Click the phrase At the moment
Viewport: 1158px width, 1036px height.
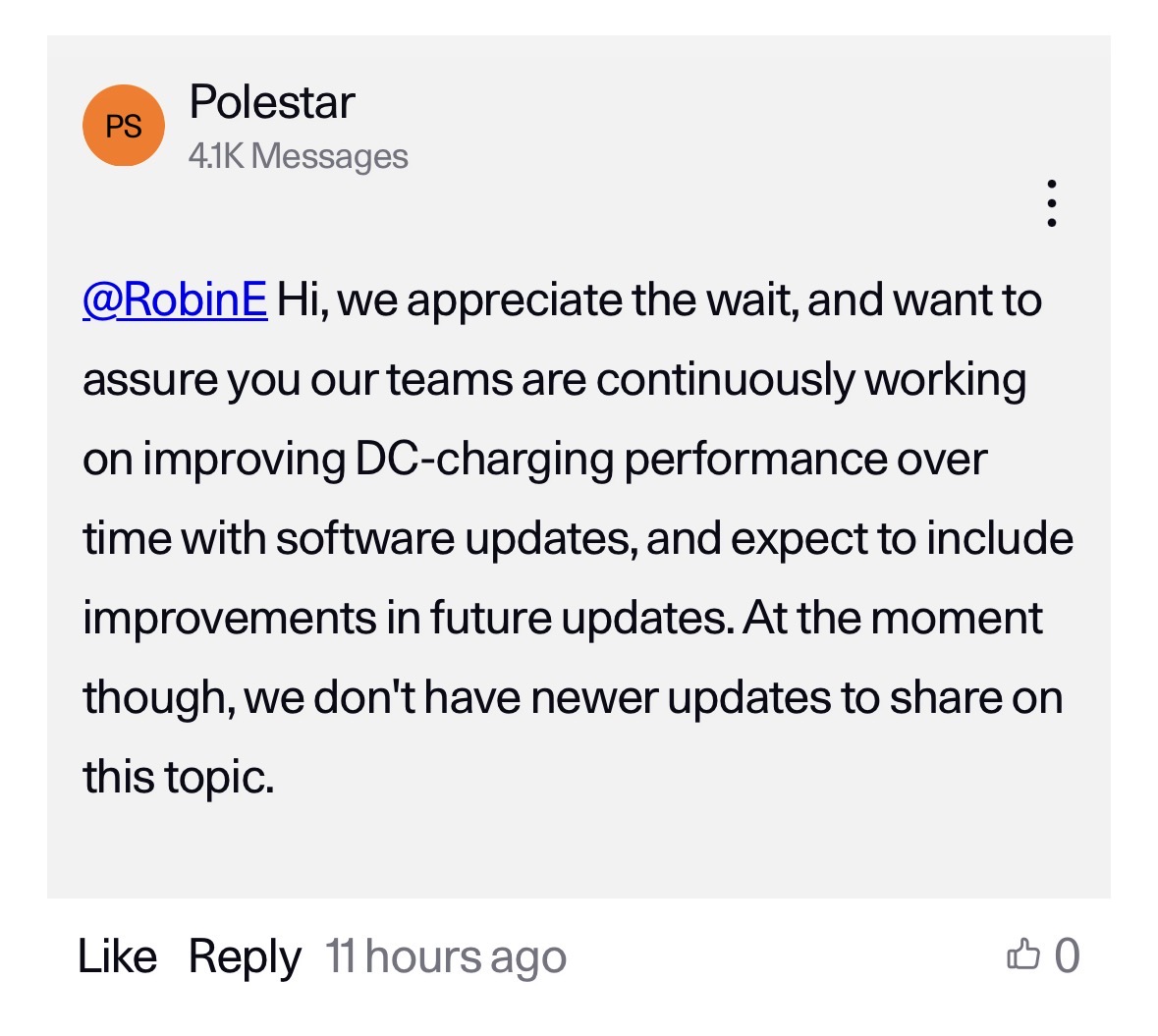[x=893, y=619]
